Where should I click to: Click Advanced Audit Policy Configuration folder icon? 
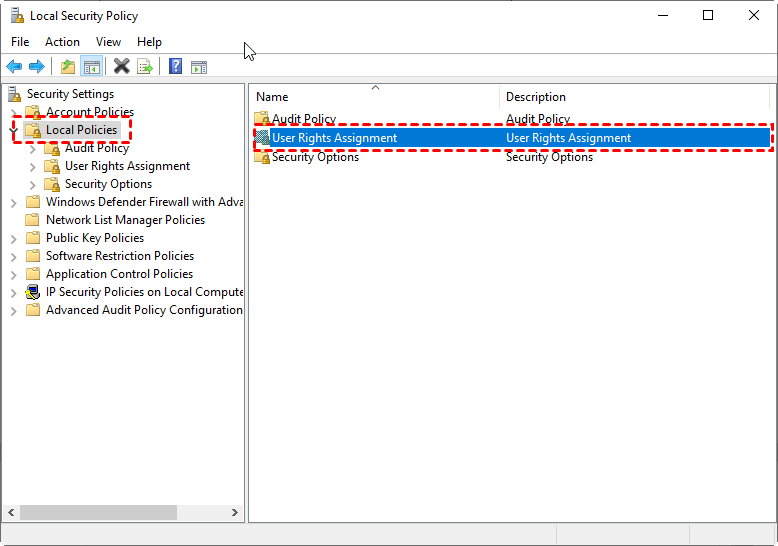click(x=33, y=310)
